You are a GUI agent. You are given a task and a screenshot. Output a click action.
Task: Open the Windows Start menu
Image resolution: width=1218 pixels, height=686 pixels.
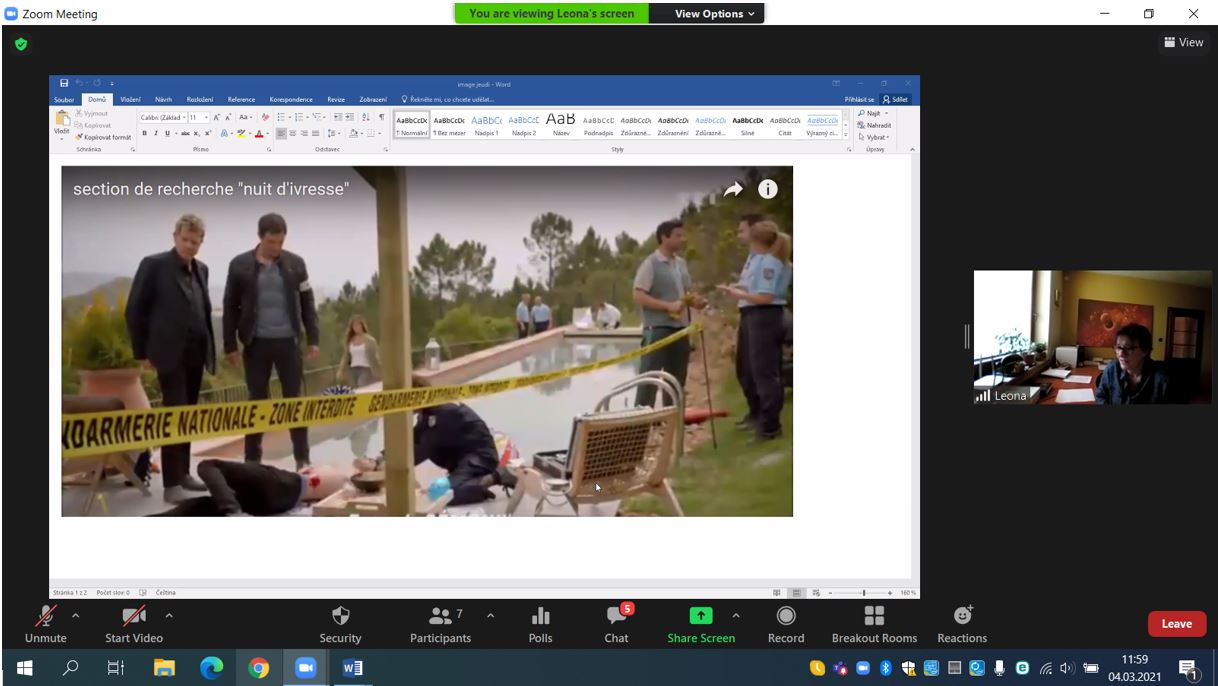[24, 668]
